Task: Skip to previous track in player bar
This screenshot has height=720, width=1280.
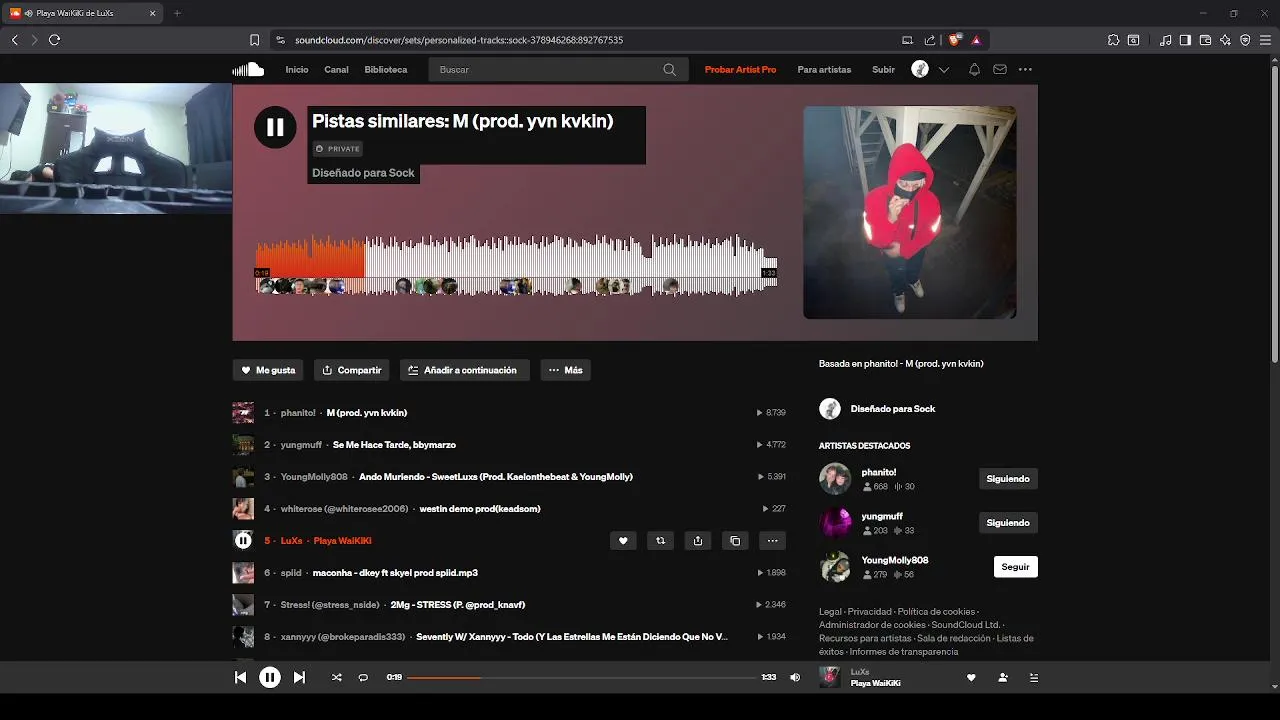Action: (x=240, y=677)
